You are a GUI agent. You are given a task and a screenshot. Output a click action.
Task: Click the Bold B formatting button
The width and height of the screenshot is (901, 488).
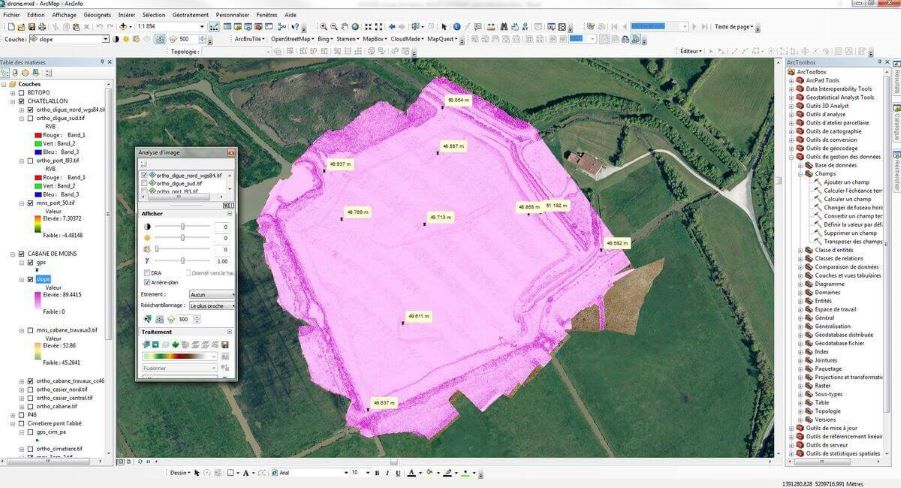coord(377,472)
